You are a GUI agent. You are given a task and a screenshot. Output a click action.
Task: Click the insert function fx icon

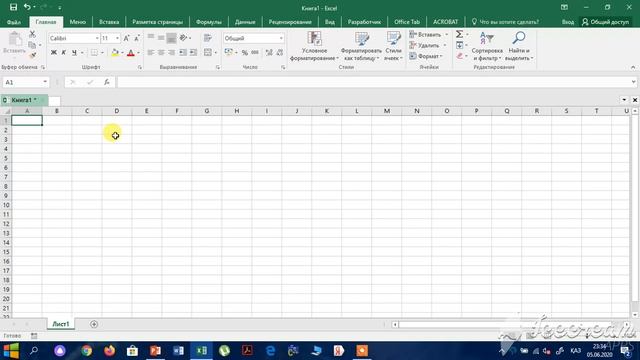coord(107,82)
